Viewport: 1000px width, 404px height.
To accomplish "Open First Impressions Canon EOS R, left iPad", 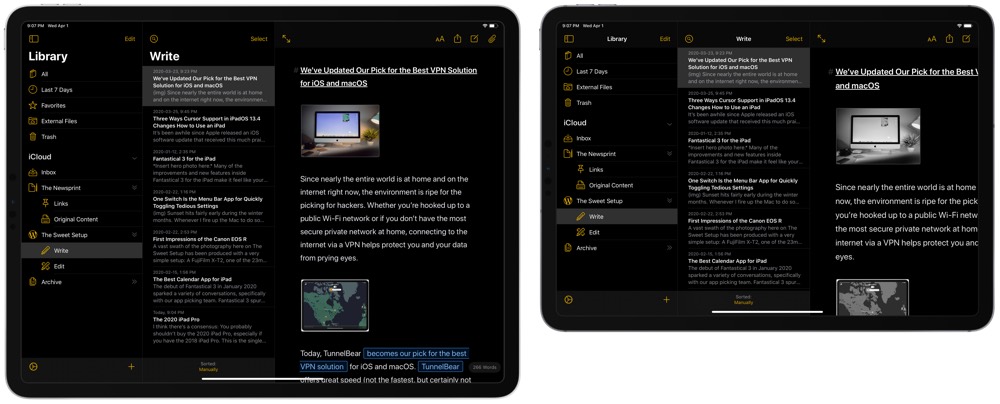I will click(x=209, y=247).
